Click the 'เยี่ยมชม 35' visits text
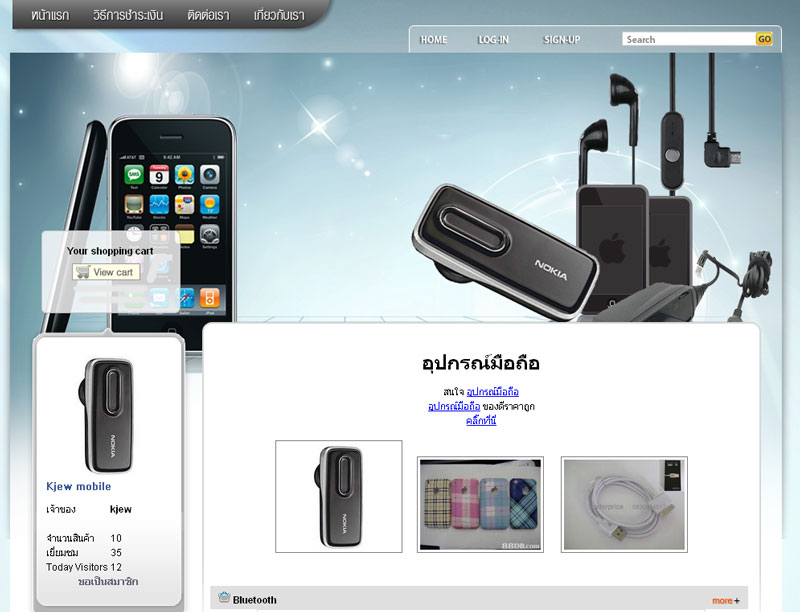The width and height of the screenshot is (800, 612). click(84, 552)
